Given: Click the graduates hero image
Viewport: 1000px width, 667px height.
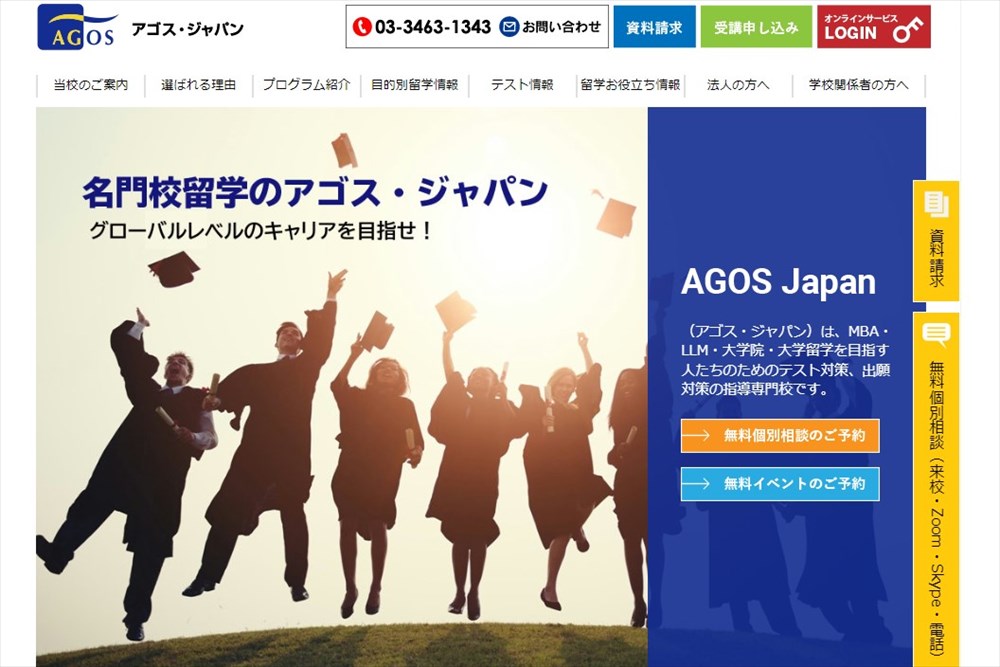Looking at the screenshot, I should coord(342,387).
